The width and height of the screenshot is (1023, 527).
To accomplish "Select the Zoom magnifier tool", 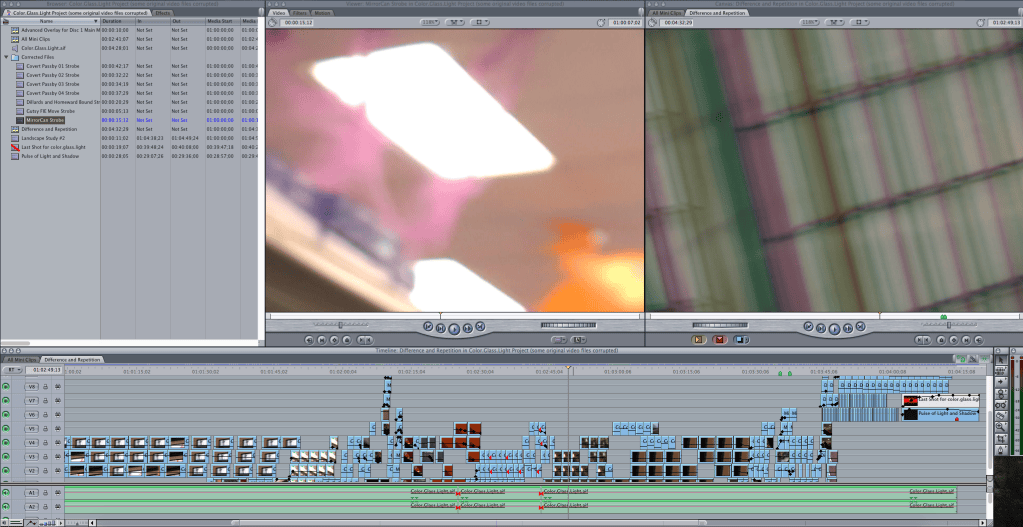I will point(1002,427).
